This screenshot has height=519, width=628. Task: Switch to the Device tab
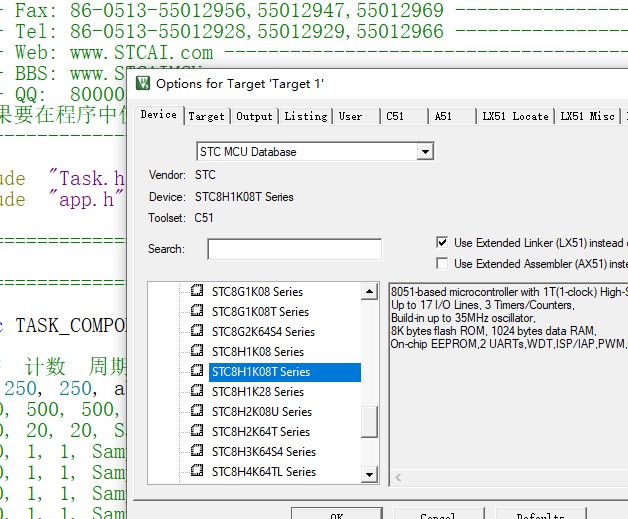(x=159, y=115)
